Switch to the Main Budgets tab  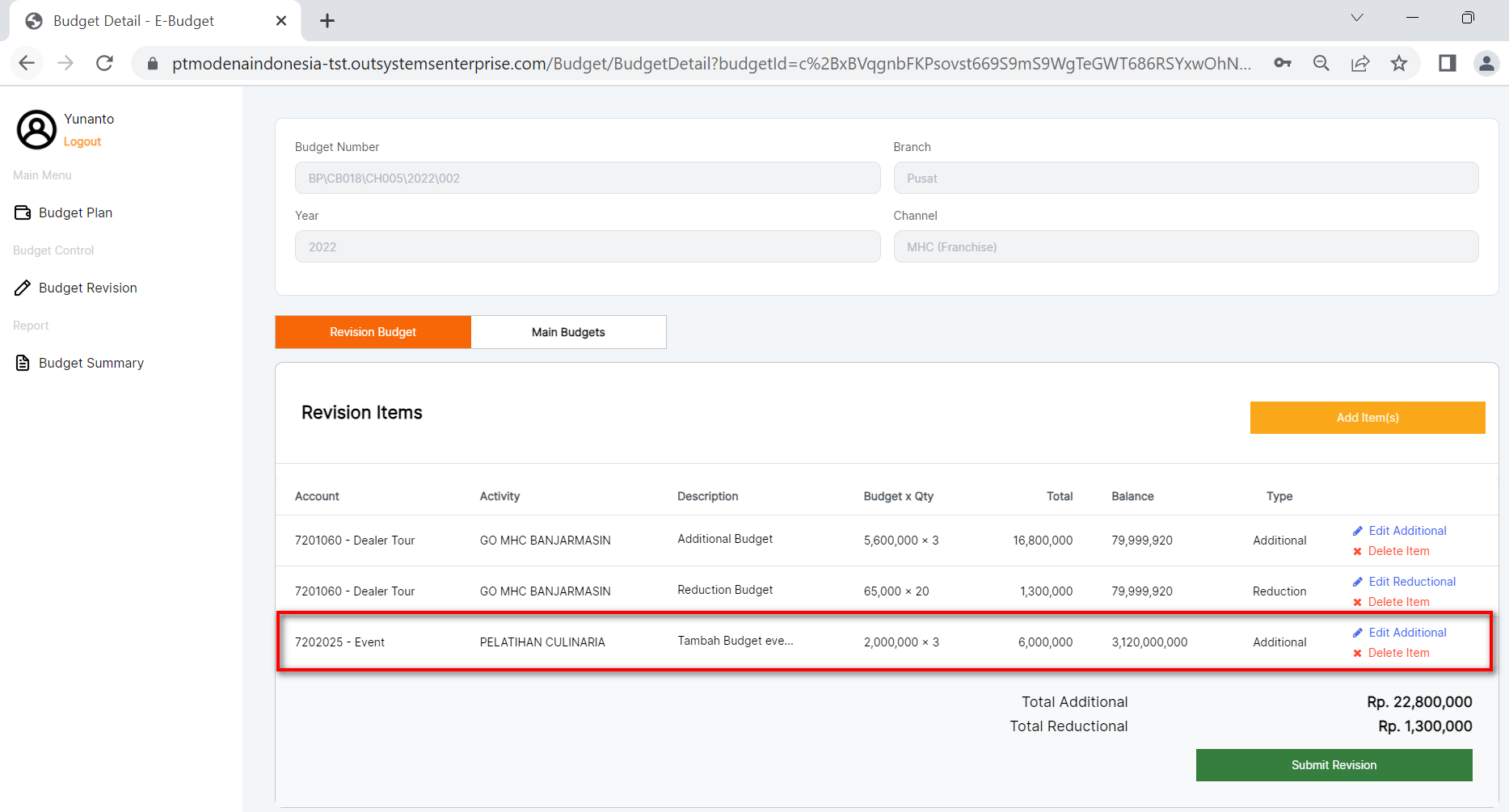point(568,332)
